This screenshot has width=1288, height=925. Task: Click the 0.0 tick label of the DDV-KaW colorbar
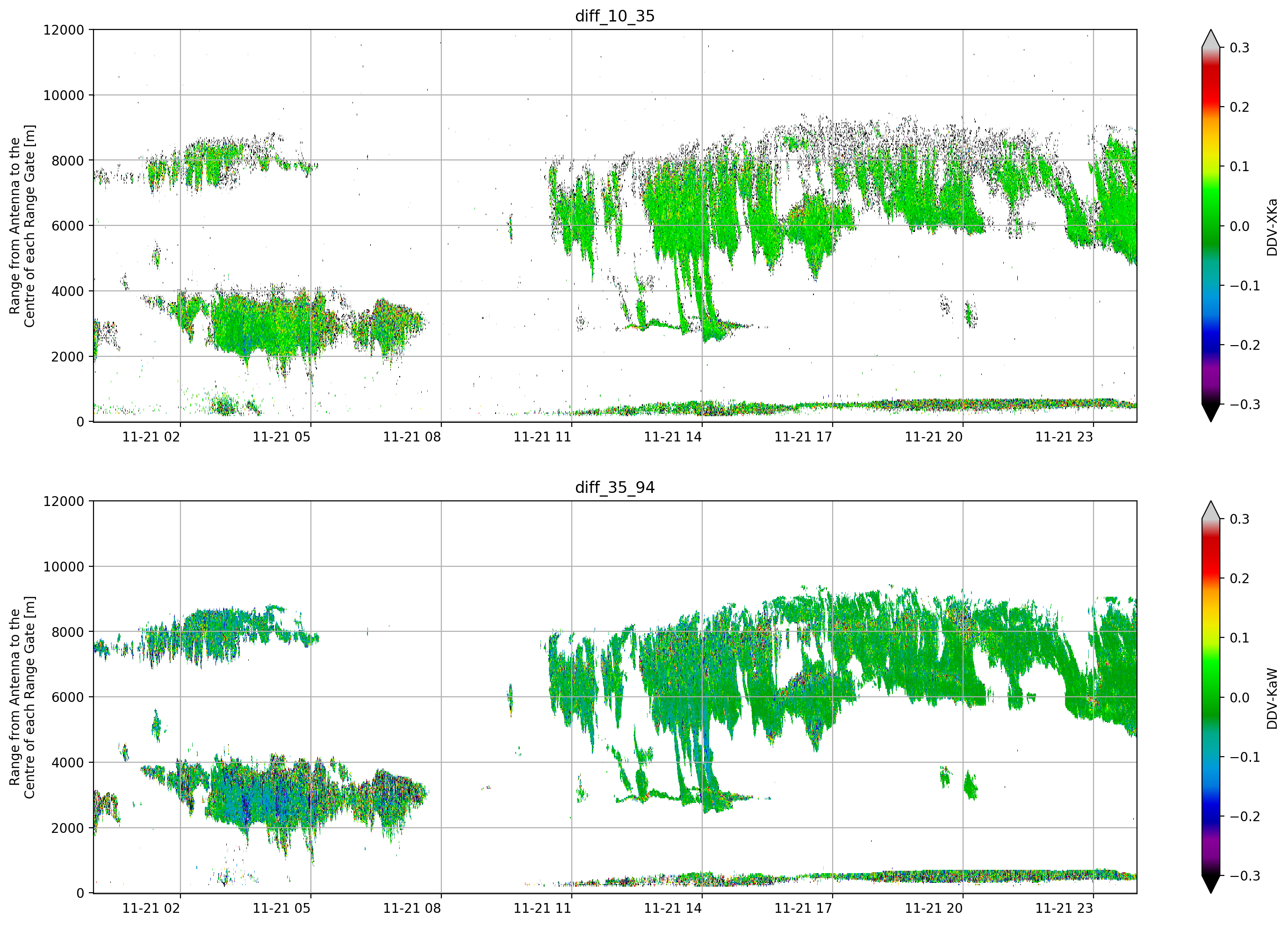[x=1240, y=698]
